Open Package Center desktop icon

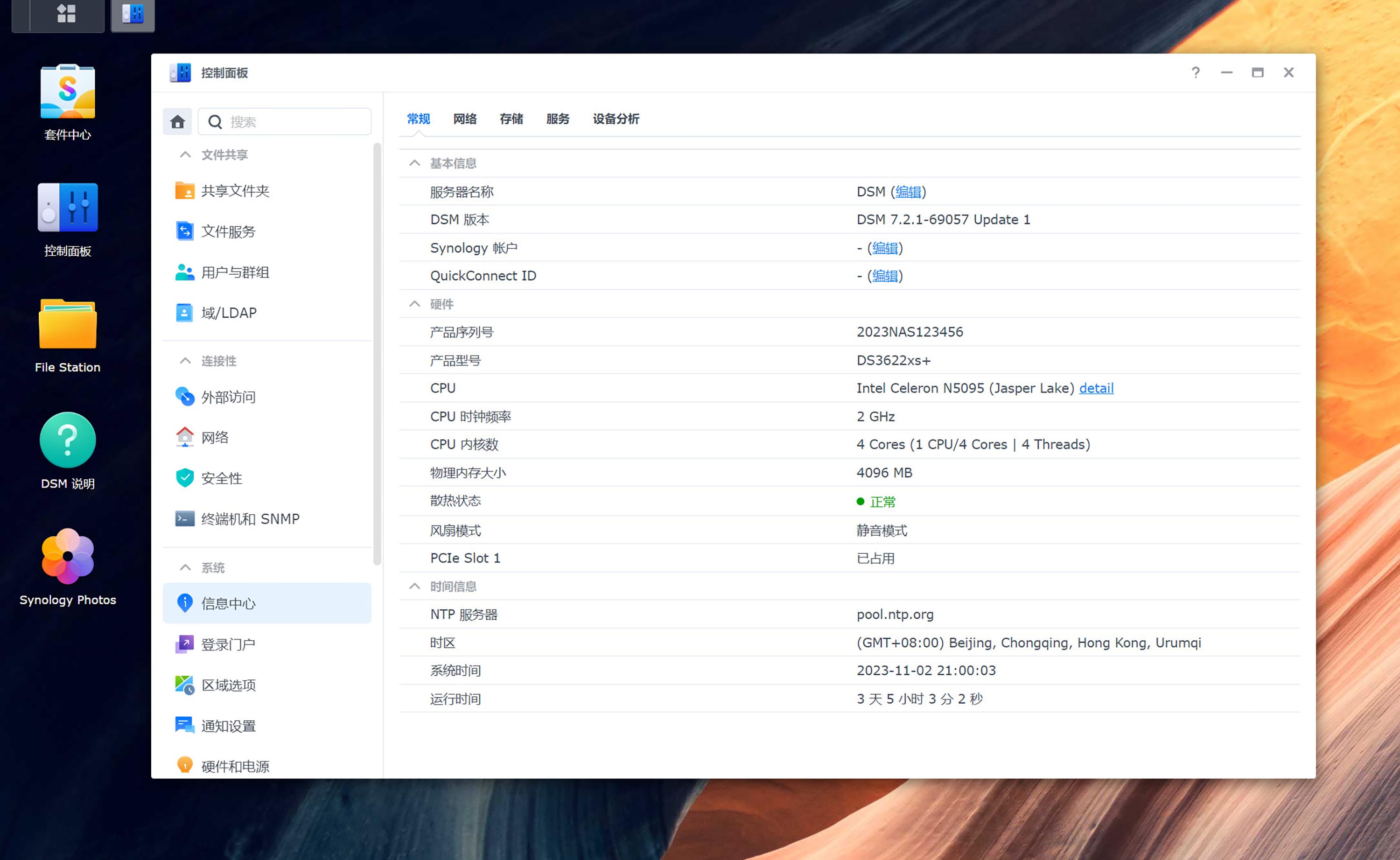[x=68, y=102]
